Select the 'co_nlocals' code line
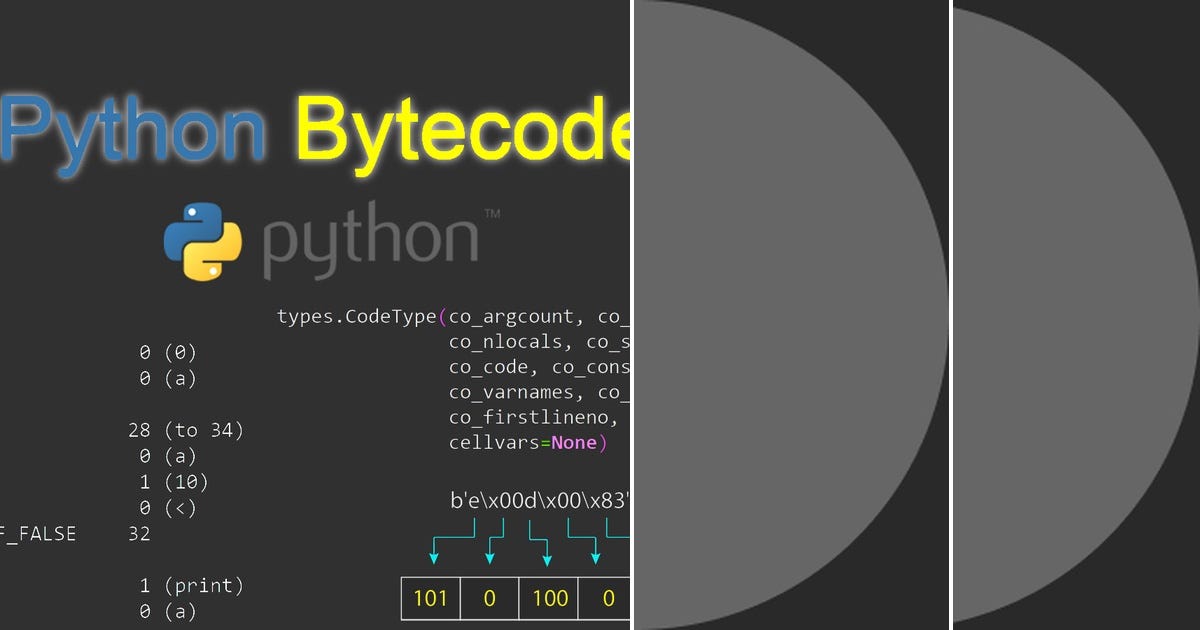The height and width of the screenshot is (630, 1200). tap(539, 342)
